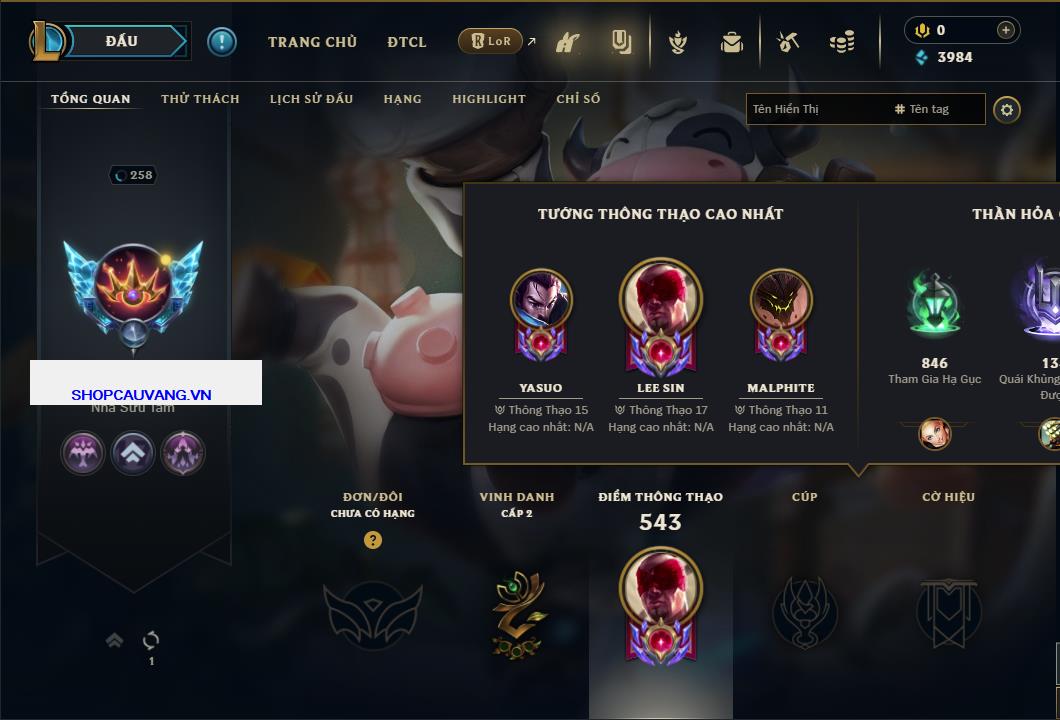Add RP with plus button
Screen dimensions: 1060x720
[1006, 30]
